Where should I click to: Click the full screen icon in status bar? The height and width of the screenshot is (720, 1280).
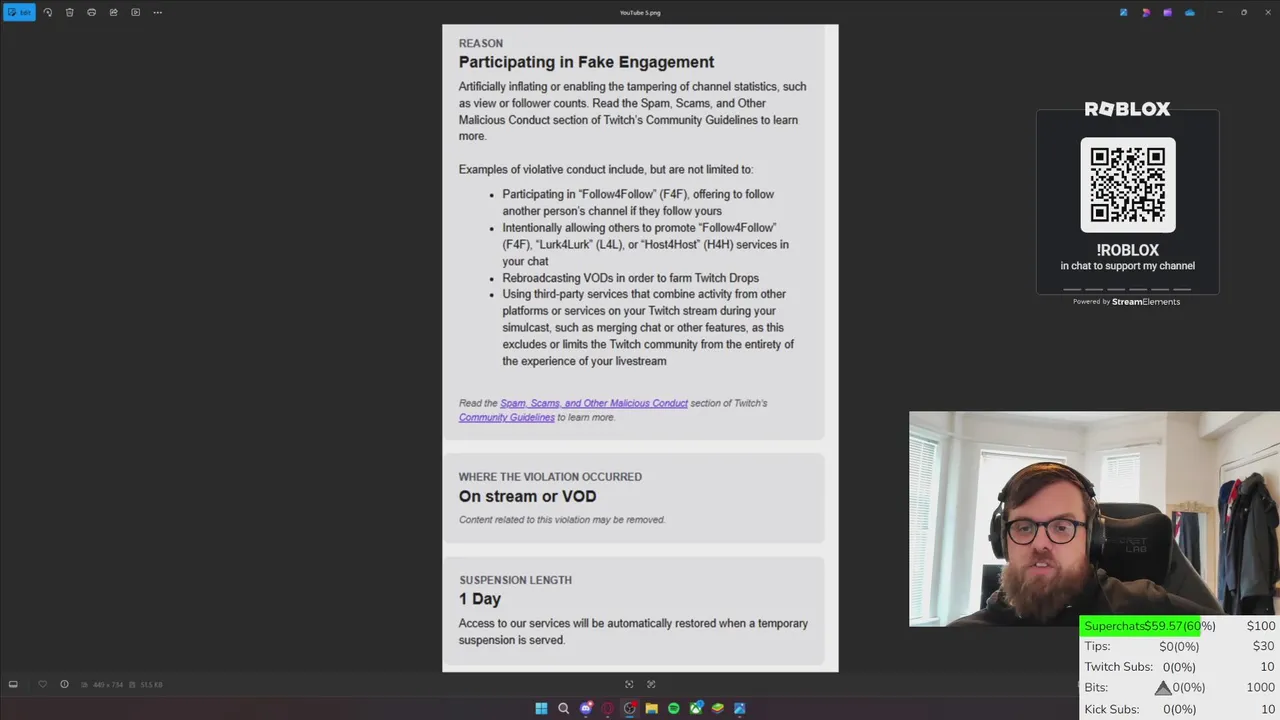(x=651, y=684)
